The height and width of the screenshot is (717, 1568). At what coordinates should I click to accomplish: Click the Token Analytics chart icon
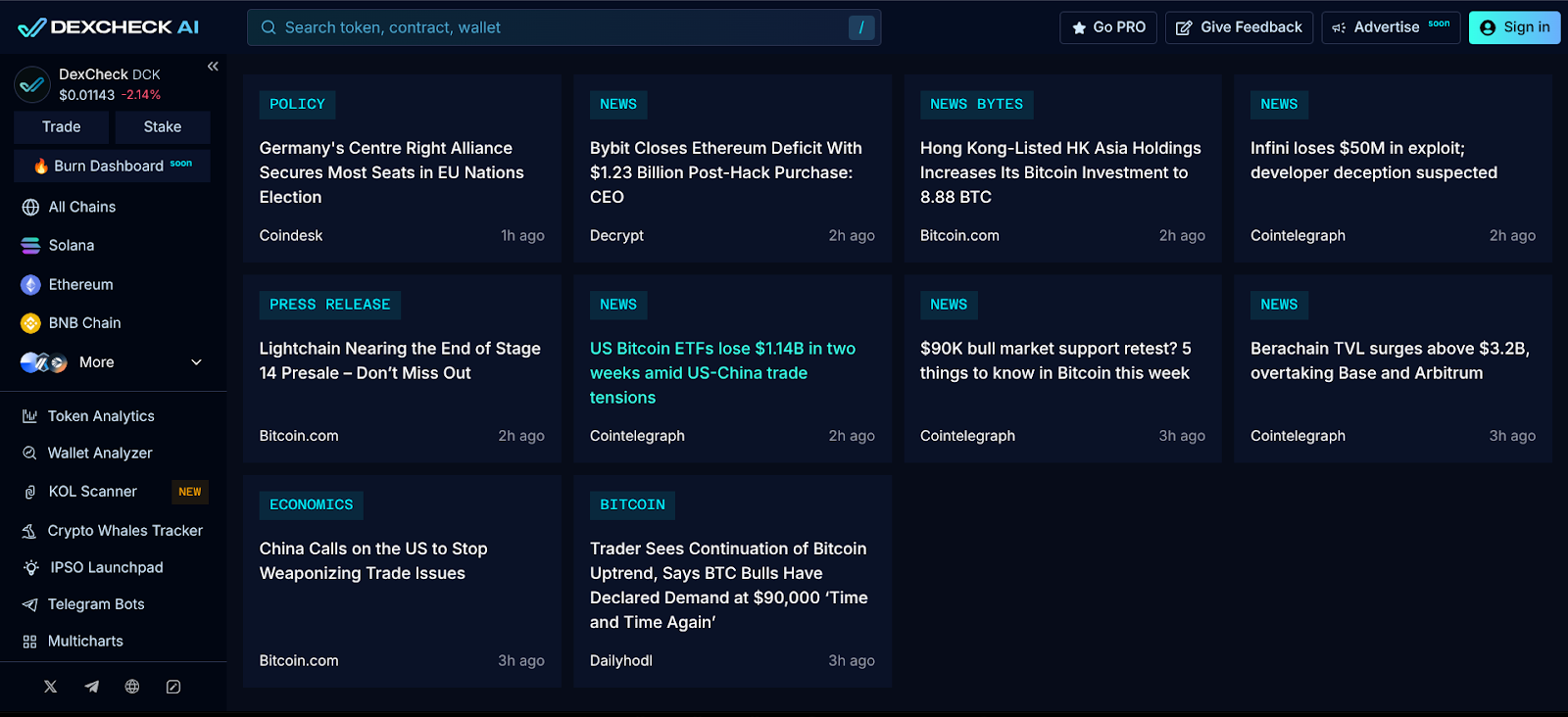coord(30,416)
